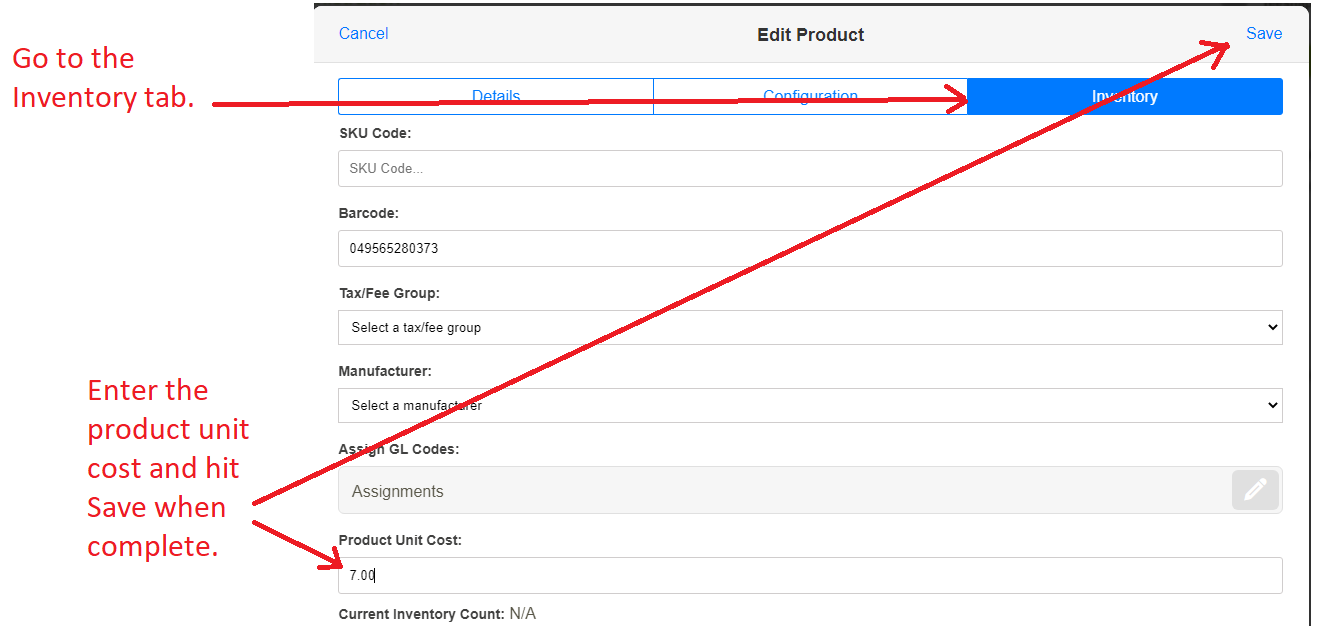Click the SKU Code label

point(375,133)
